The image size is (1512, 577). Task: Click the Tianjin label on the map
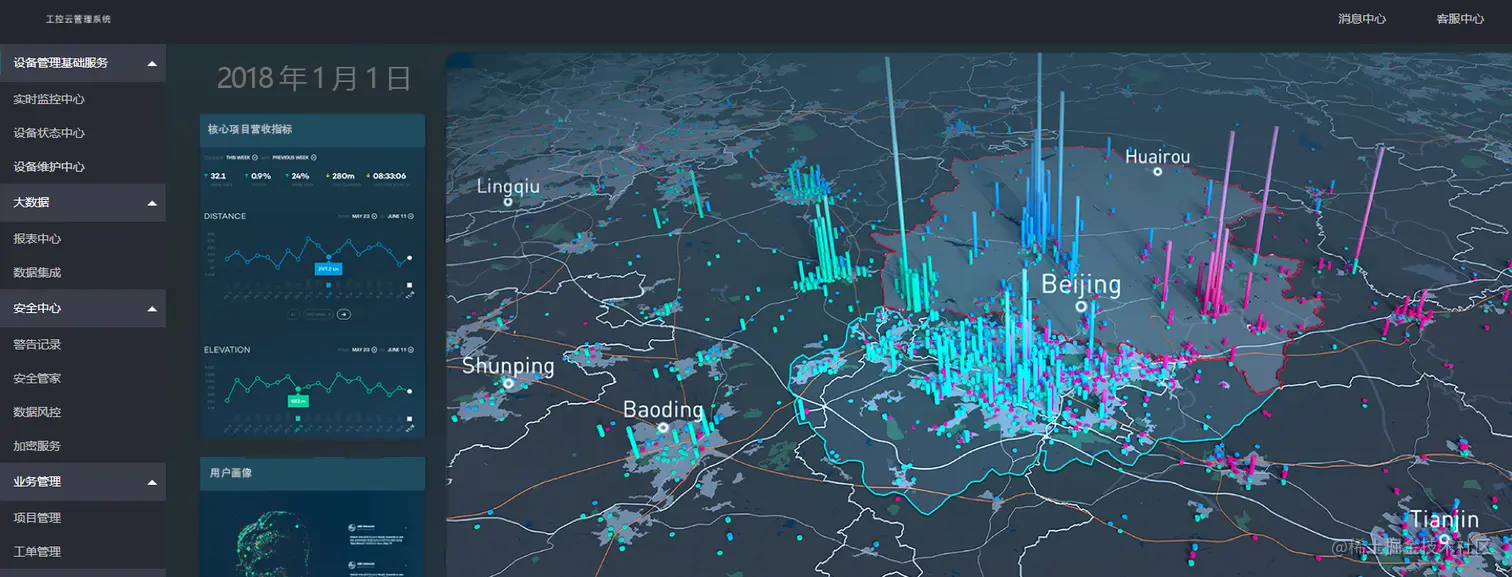(x=1444, y=520)
